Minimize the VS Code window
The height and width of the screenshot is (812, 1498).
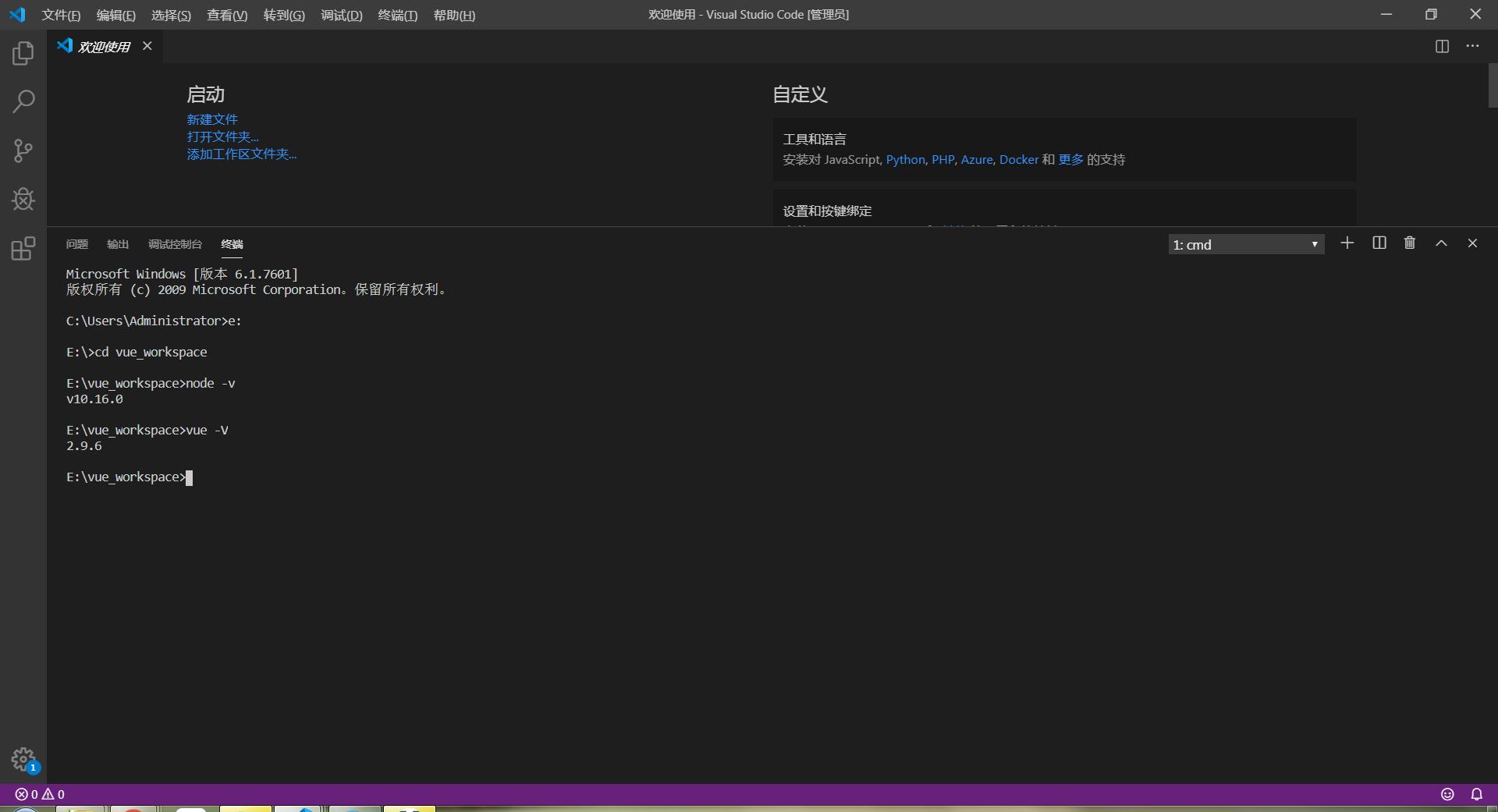click(1386, 14)
